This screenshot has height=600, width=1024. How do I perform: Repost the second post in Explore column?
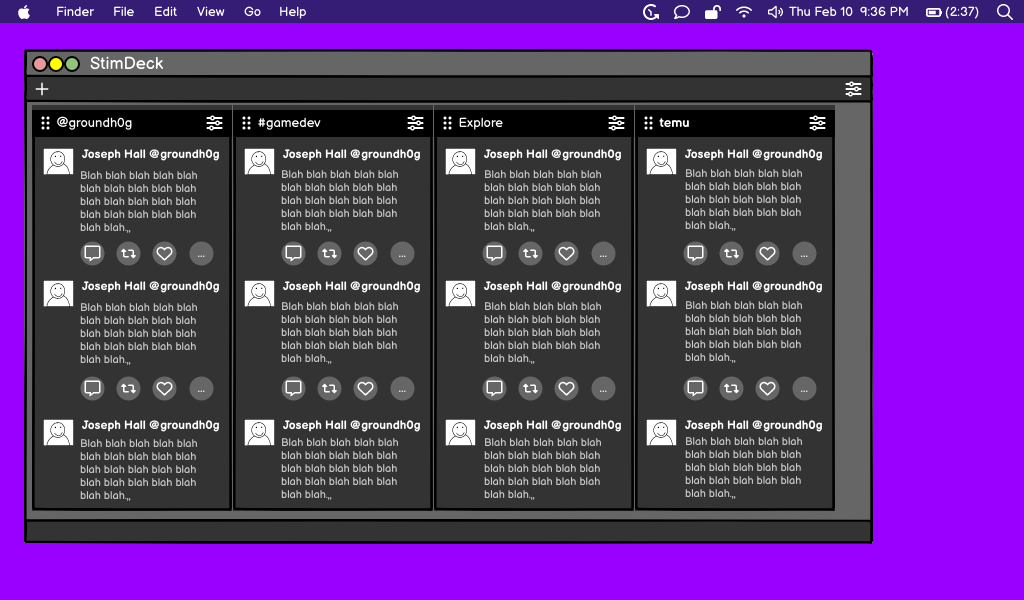click(531, 388)
